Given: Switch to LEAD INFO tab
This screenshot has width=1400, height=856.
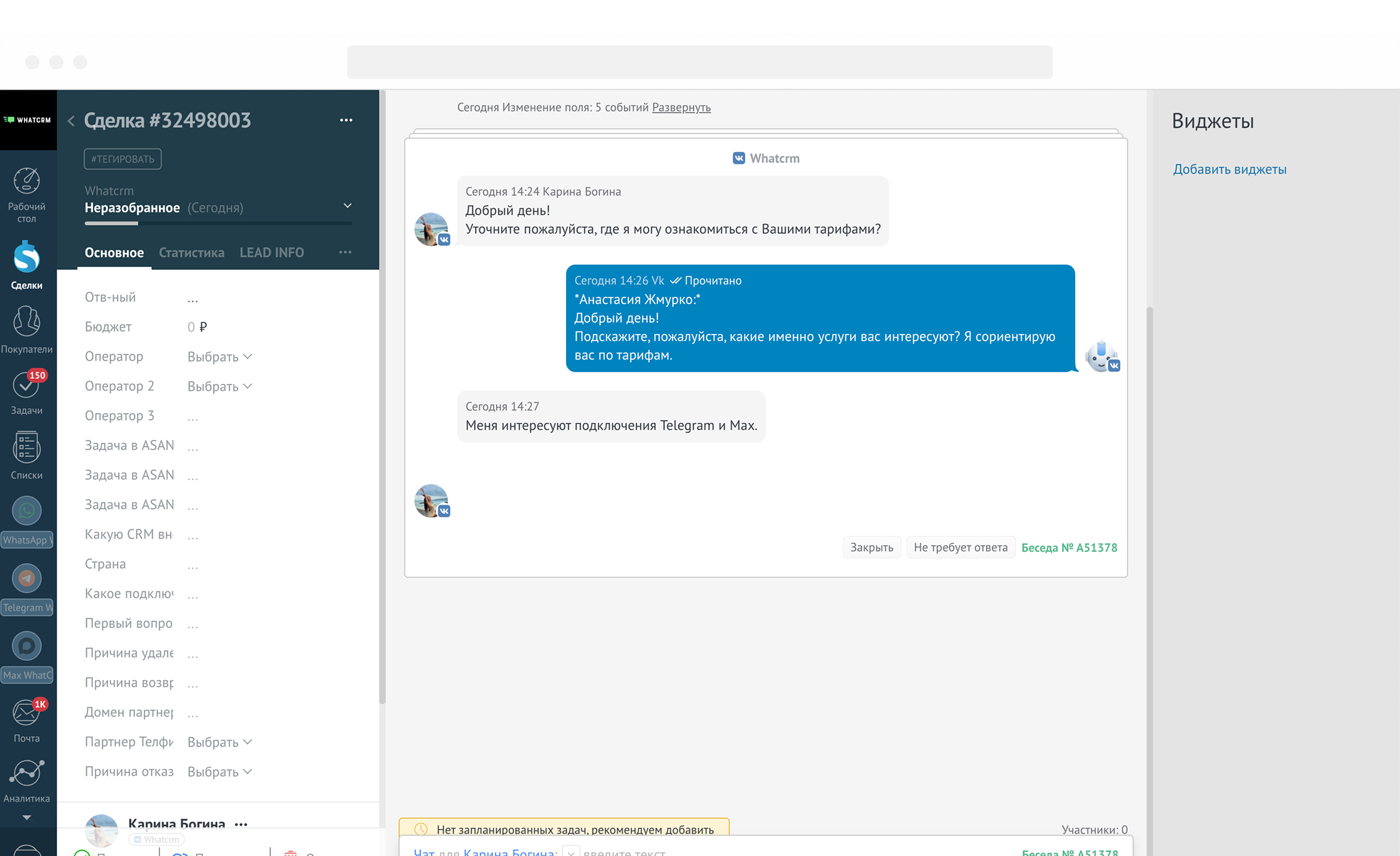Looking at the screenshot, I should 272,253.
